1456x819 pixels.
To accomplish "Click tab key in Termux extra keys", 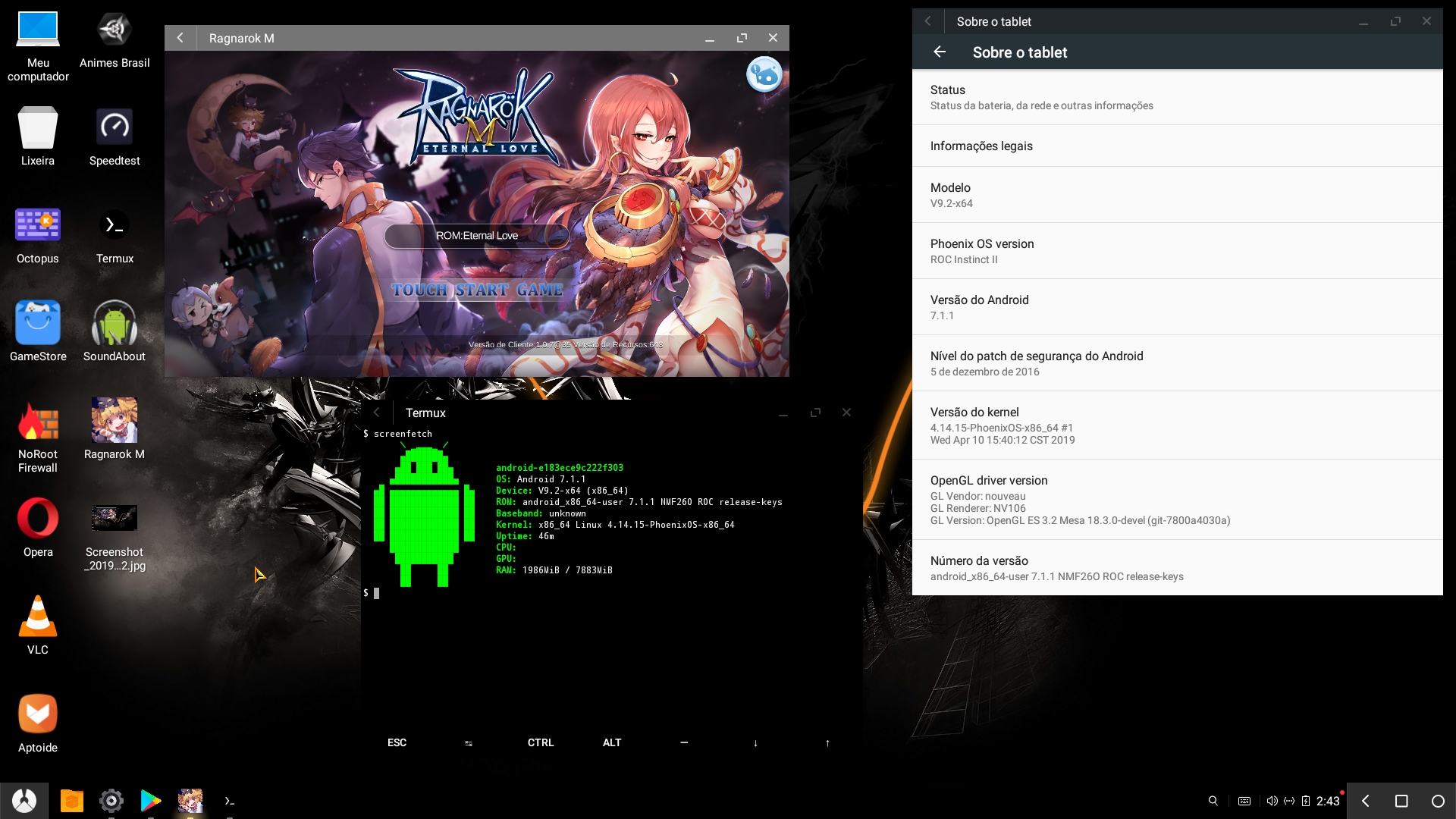I will (469, 743).
